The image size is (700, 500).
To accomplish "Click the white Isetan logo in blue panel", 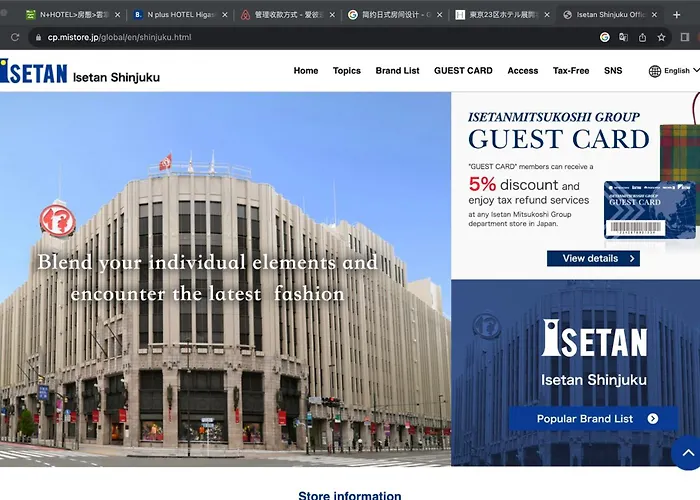I will [594, 338].
